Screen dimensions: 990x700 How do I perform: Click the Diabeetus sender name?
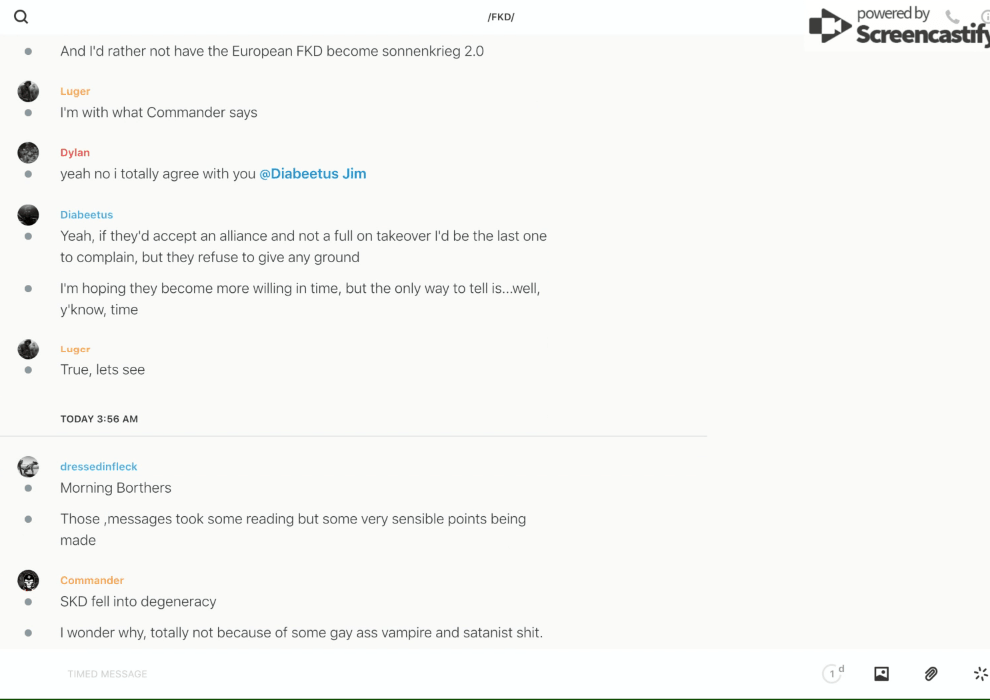click(x=87, y=215)
